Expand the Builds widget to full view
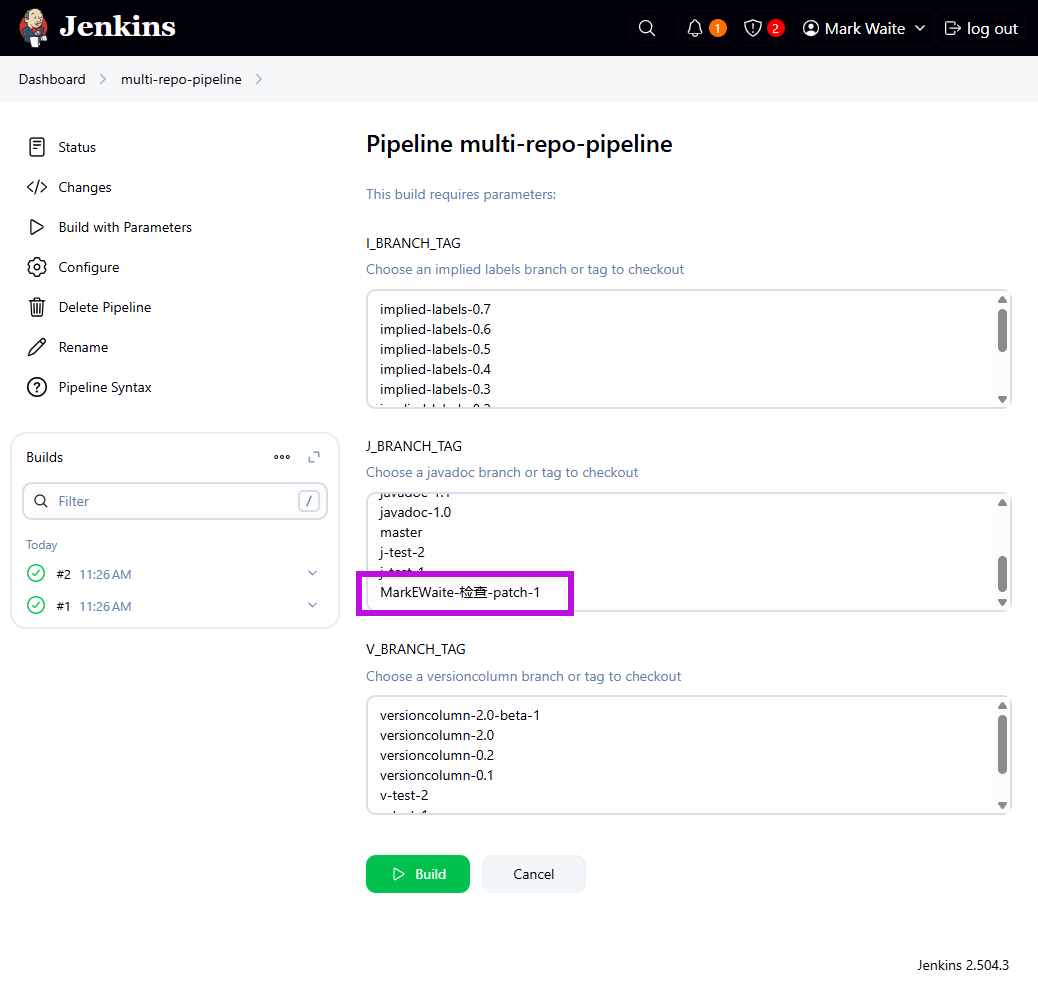Viewport: 1038px width, 997px height. (x=314, y=457)
